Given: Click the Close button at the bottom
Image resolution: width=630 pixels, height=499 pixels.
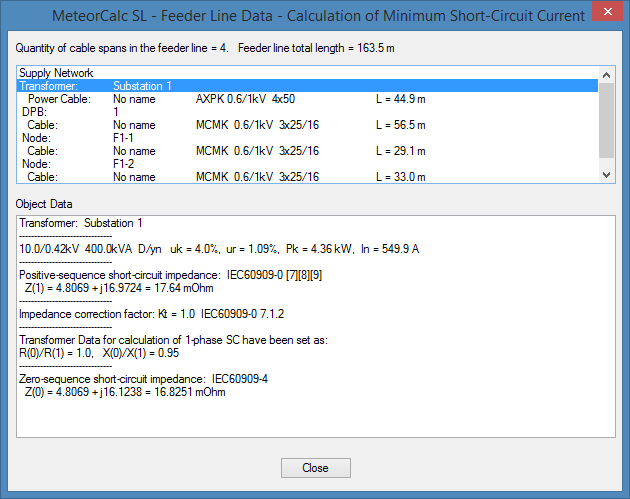Looking at the screenshot, I should pos(315,468).
